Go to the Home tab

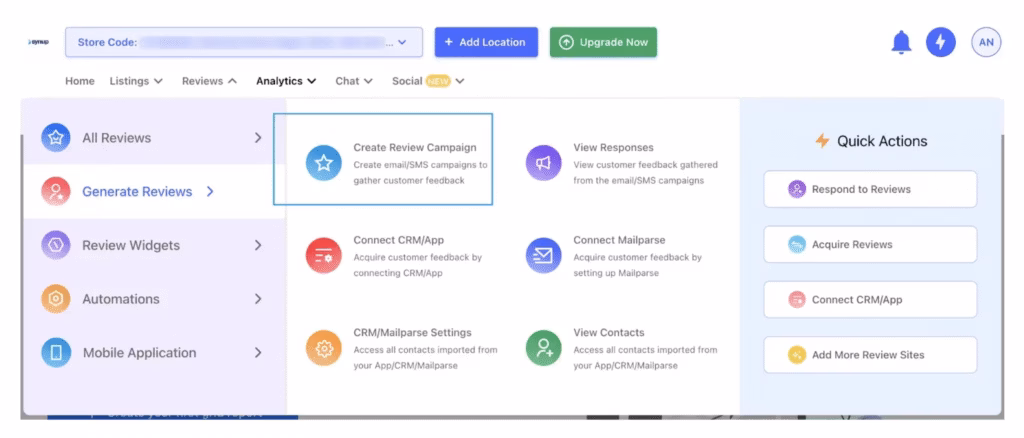click(x=80, y=81)
